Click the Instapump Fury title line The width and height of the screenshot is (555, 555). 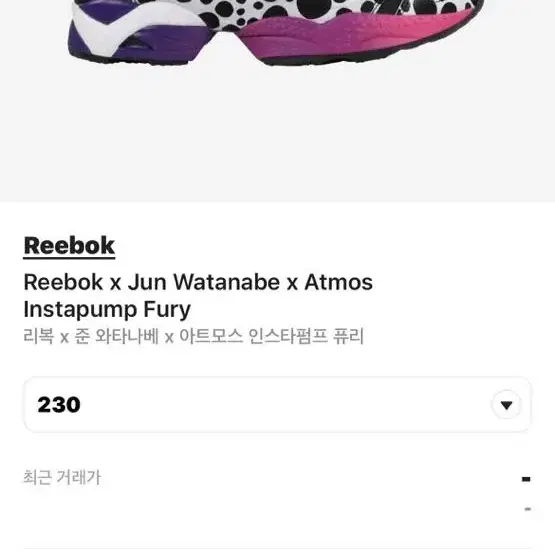click(107, 310)
